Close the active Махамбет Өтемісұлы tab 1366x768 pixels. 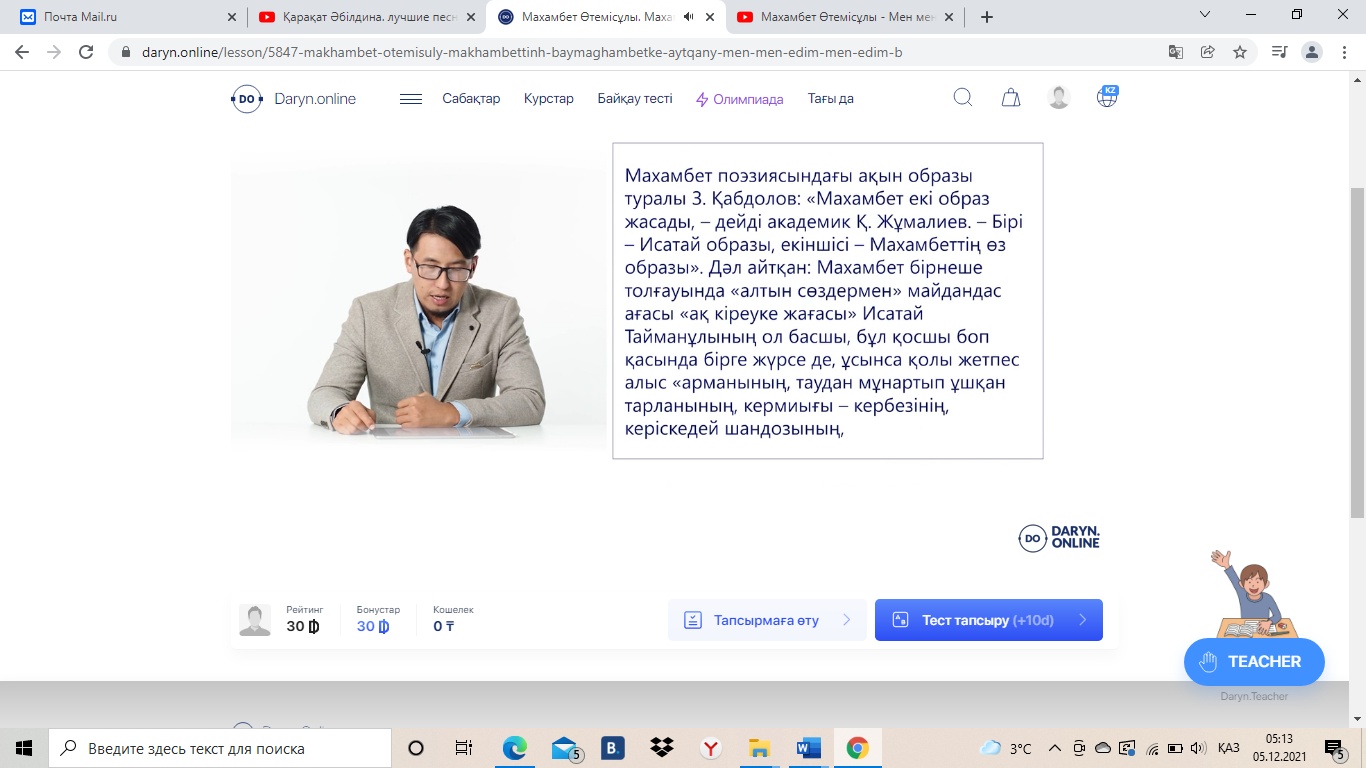coord(710,17)
